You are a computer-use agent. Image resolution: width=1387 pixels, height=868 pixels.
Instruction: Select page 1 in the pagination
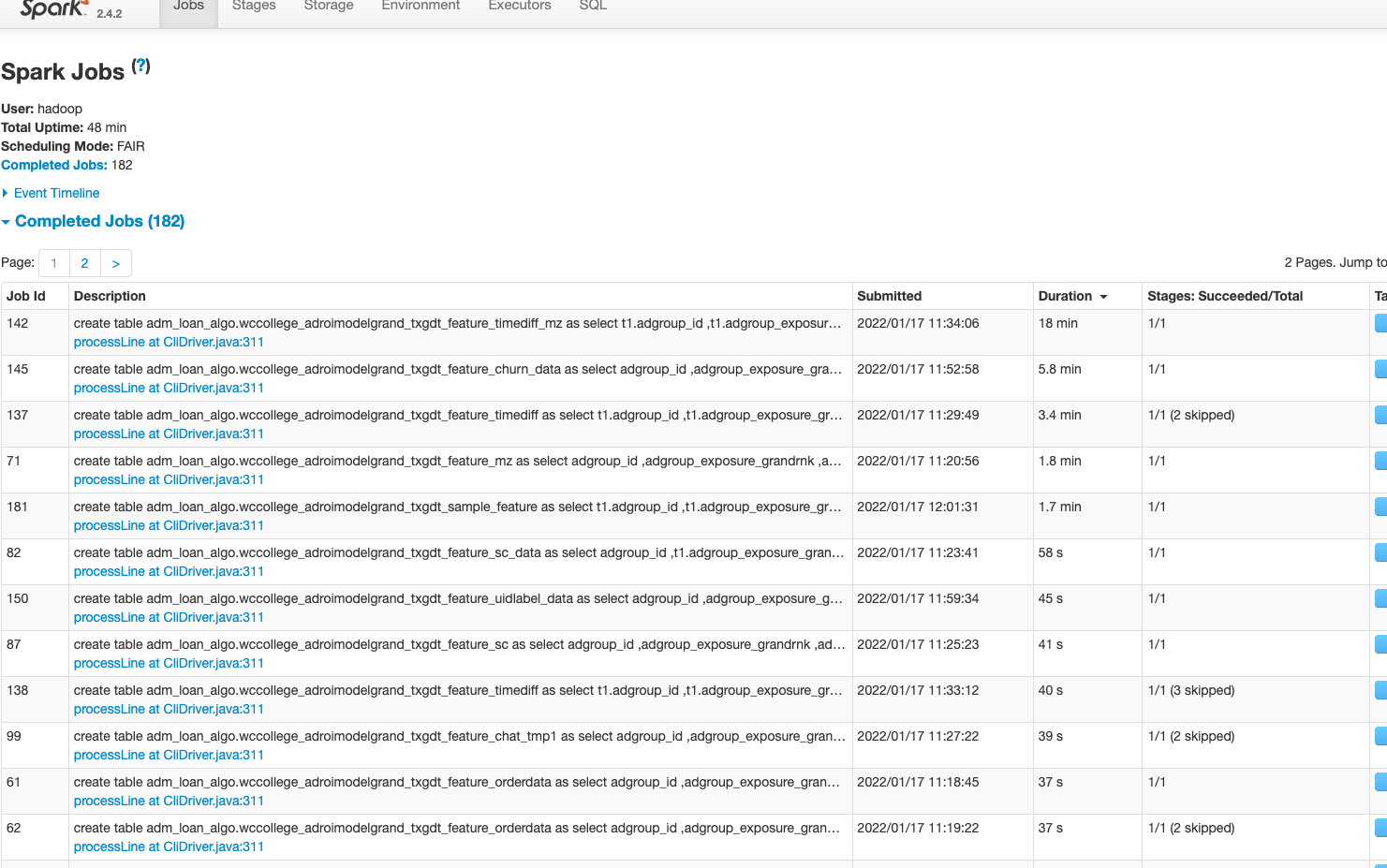[x=54, y=263]
